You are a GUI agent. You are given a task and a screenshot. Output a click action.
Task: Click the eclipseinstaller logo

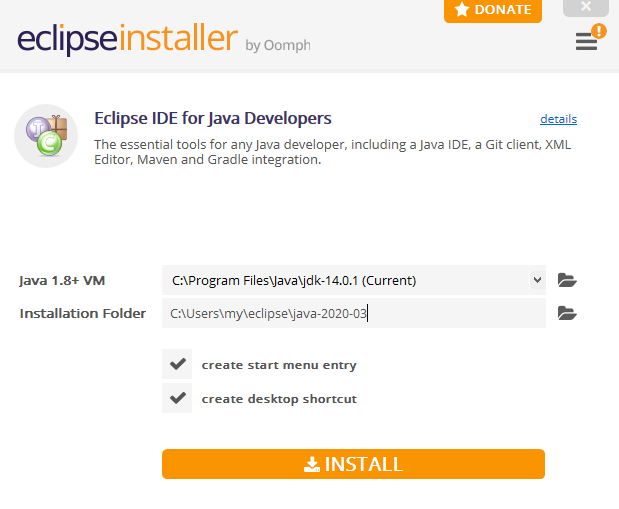coord(127,39)
